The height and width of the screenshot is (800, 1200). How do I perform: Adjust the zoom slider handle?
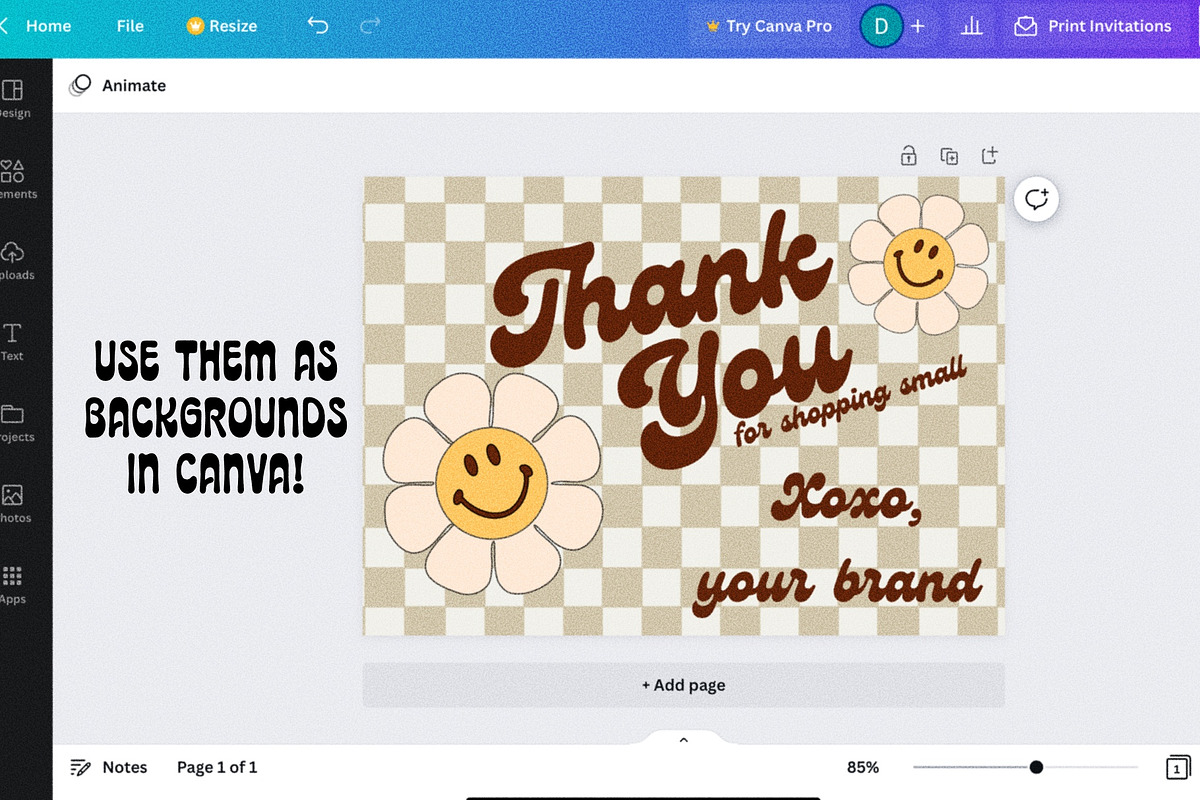(1036, 767)
